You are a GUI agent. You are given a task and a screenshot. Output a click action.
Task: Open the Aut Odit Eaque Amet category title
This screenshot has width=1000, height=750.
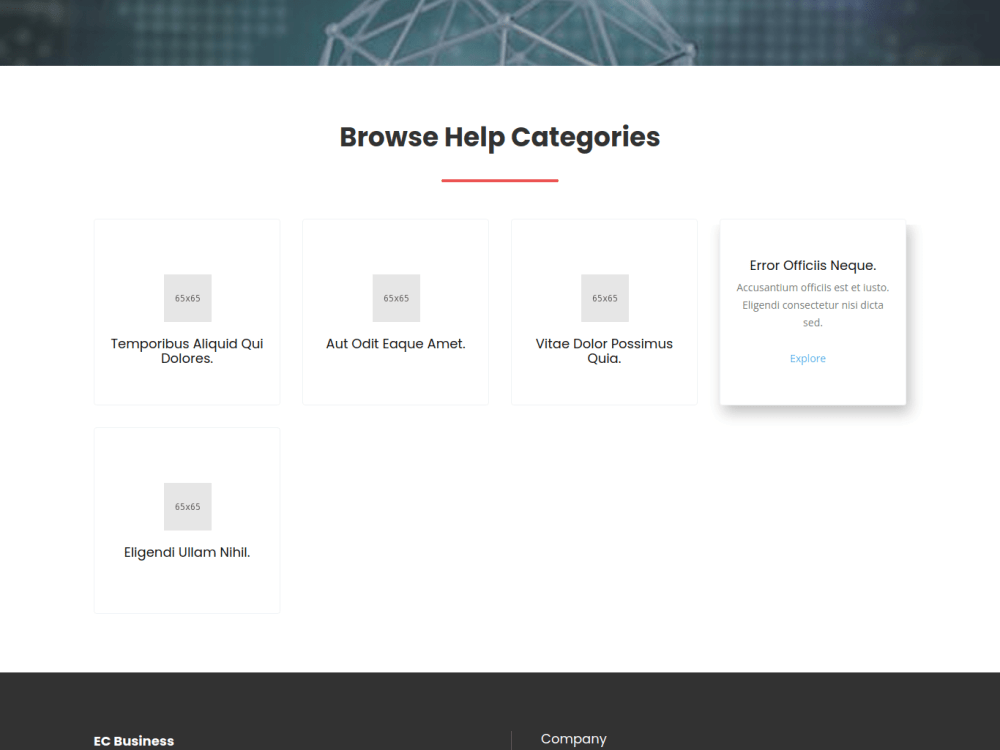pyautogui.click(x=395, y=344)
